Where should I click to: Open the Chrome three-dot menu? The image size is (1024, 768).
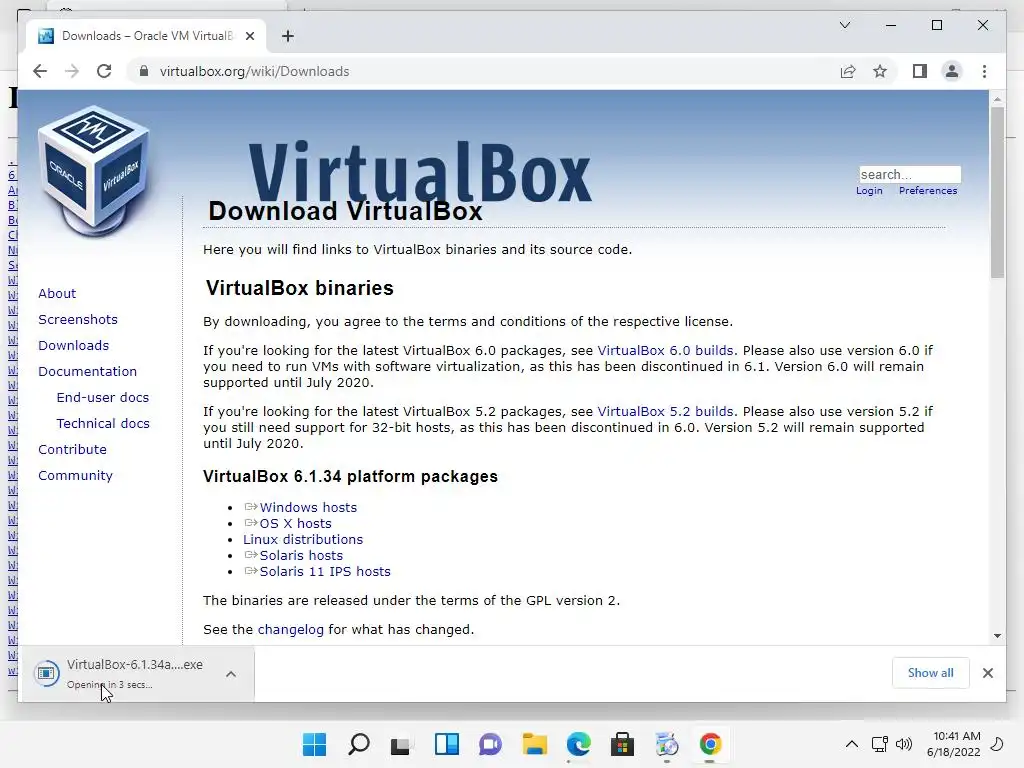click(984, 71)
